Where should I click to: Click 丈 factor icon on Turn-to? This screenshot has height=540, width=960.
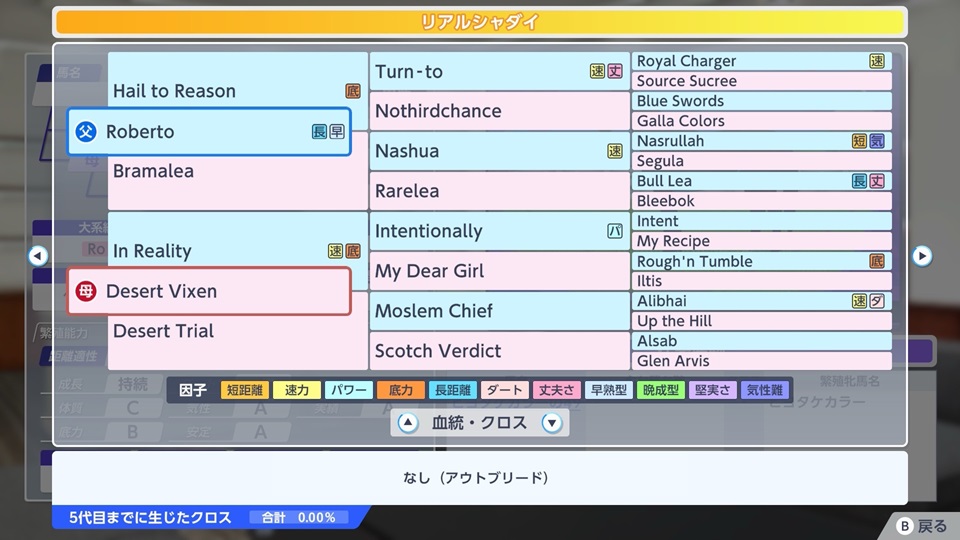(x=615, y=71)
